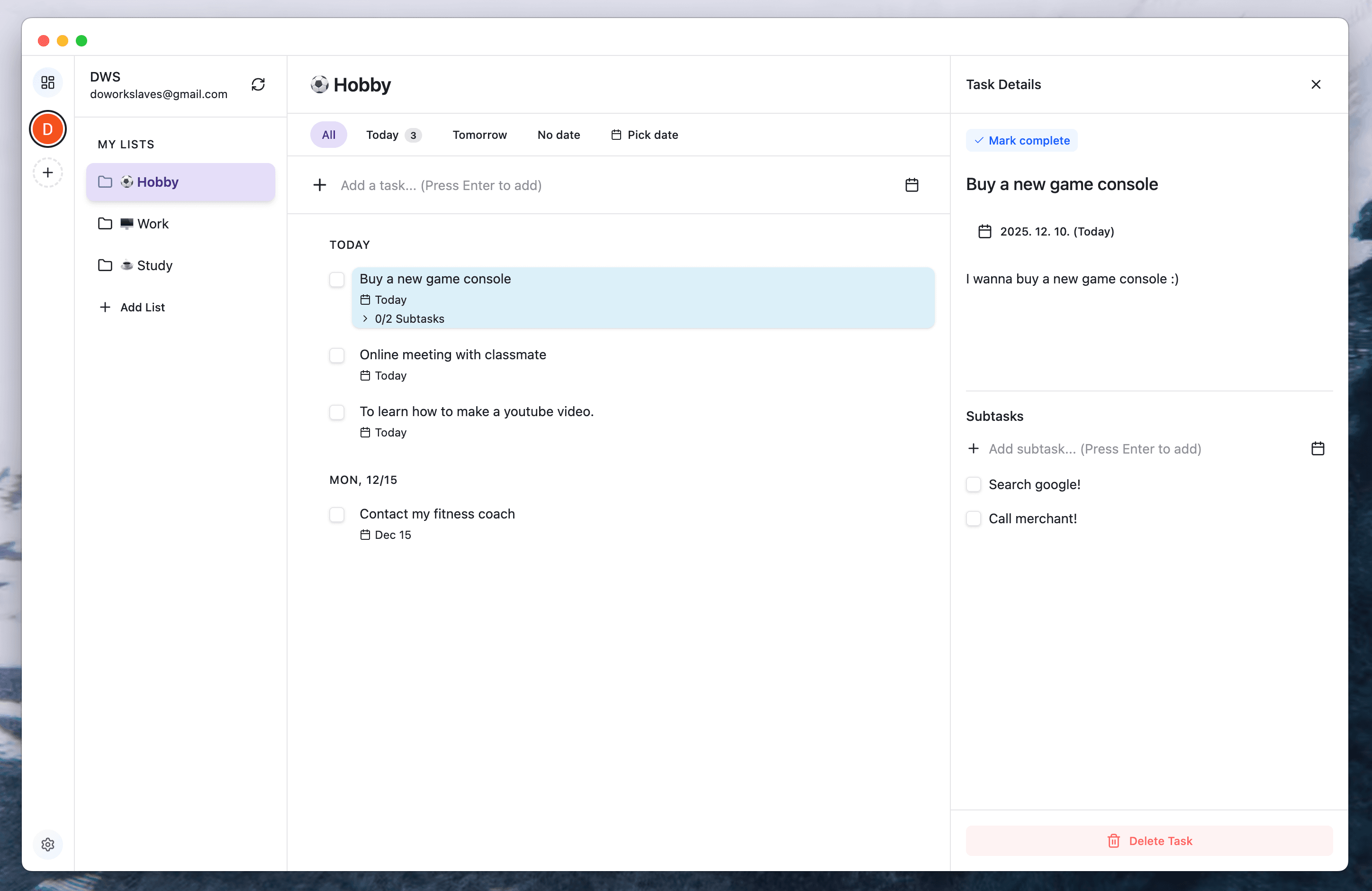Check off the Buy a new game console task
Viewport: 1372px width, 891px height.
coord(337,280)
